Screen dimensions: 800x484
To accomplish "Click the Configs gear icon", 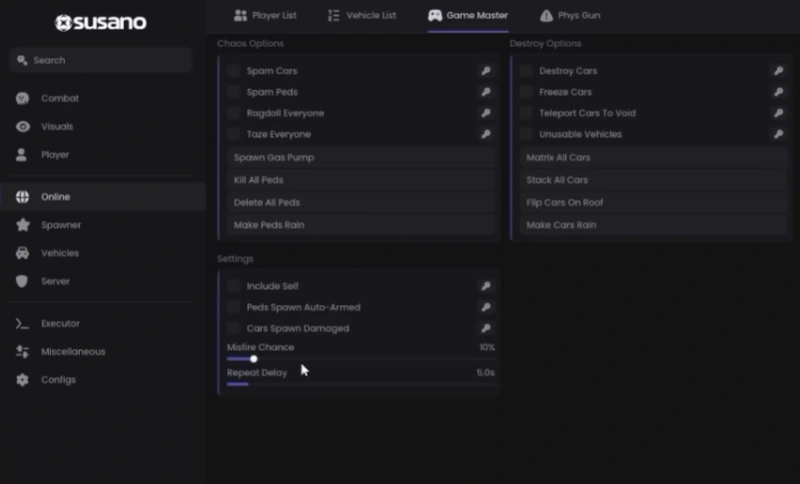I will [x=22, y=379].
